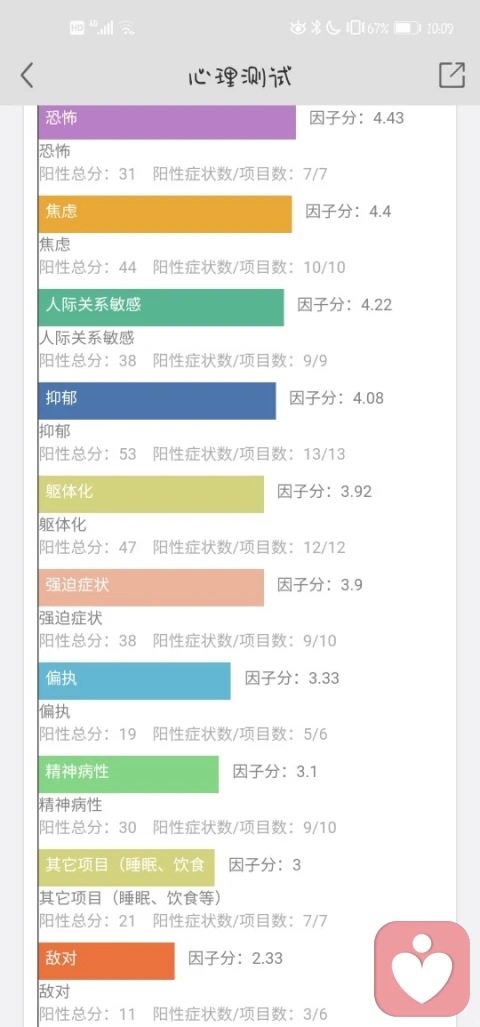This screenshot has width=480, height=1027.
Task: Tap the 心理测试 page title
Action: tap(240, 76)
